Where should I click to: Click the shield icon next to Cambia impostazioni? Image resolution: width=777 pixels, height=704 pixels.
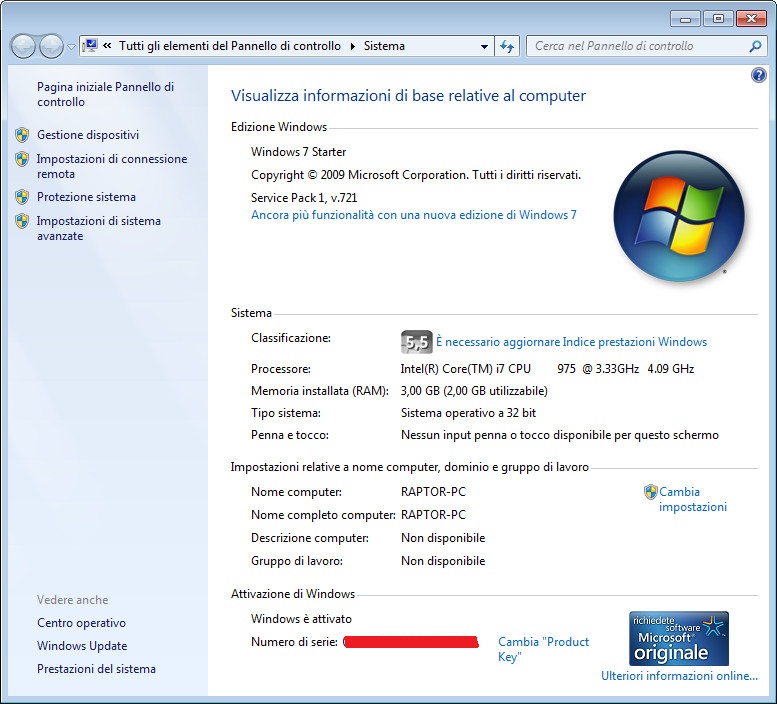pyautogui.click(x=651, y=492)
